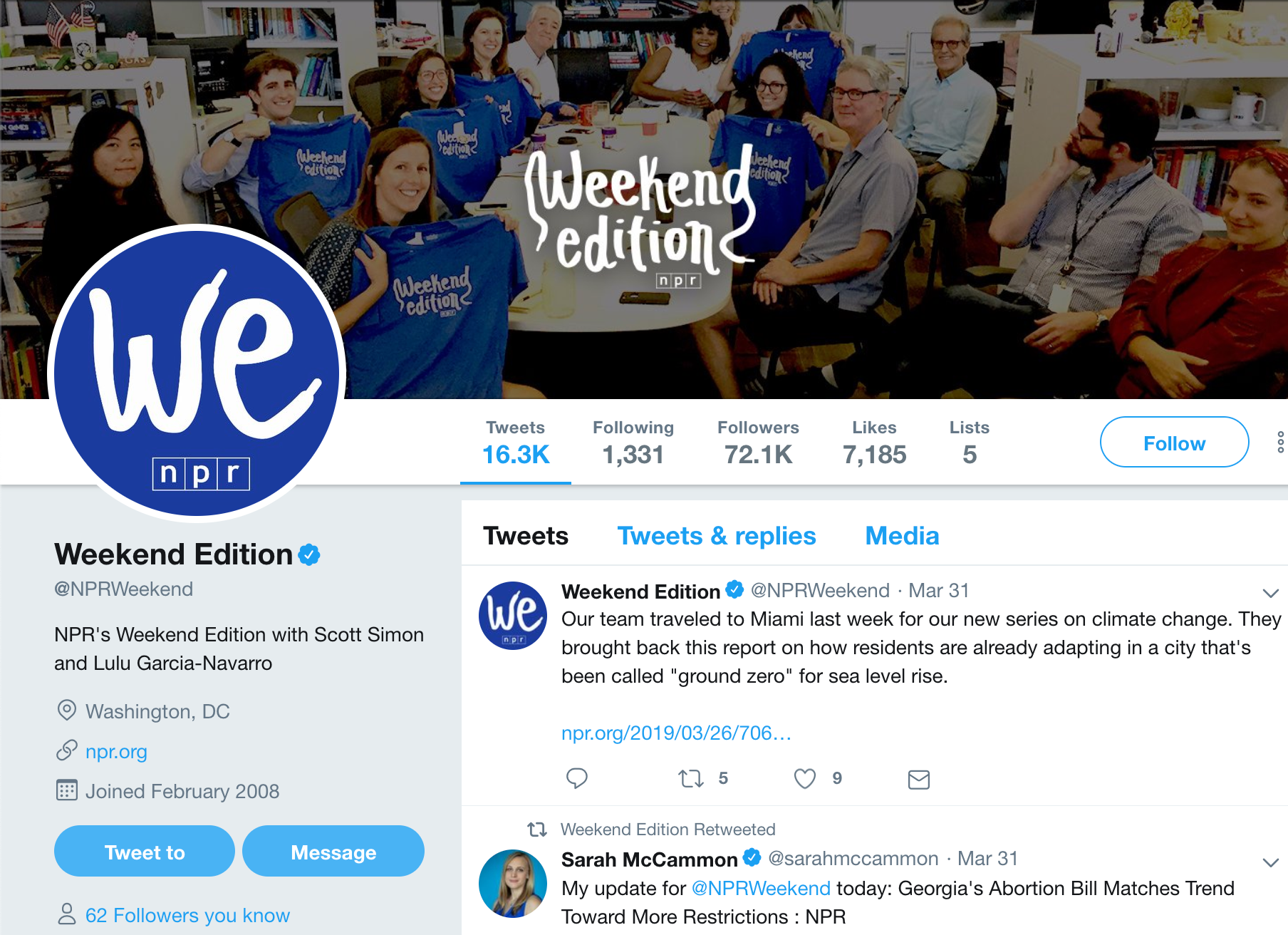Open the npr.org profile website link

pyautogui.click(x=116, y=752)
